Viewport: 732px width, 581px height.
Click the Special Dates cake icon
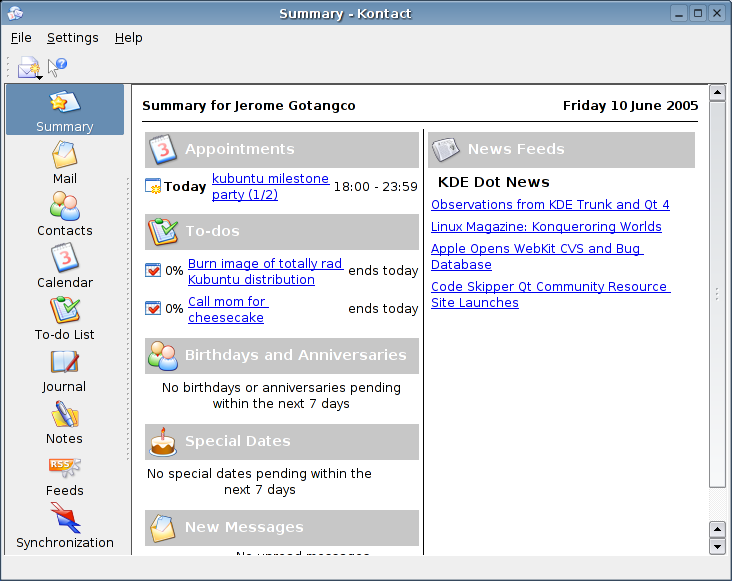162,441
